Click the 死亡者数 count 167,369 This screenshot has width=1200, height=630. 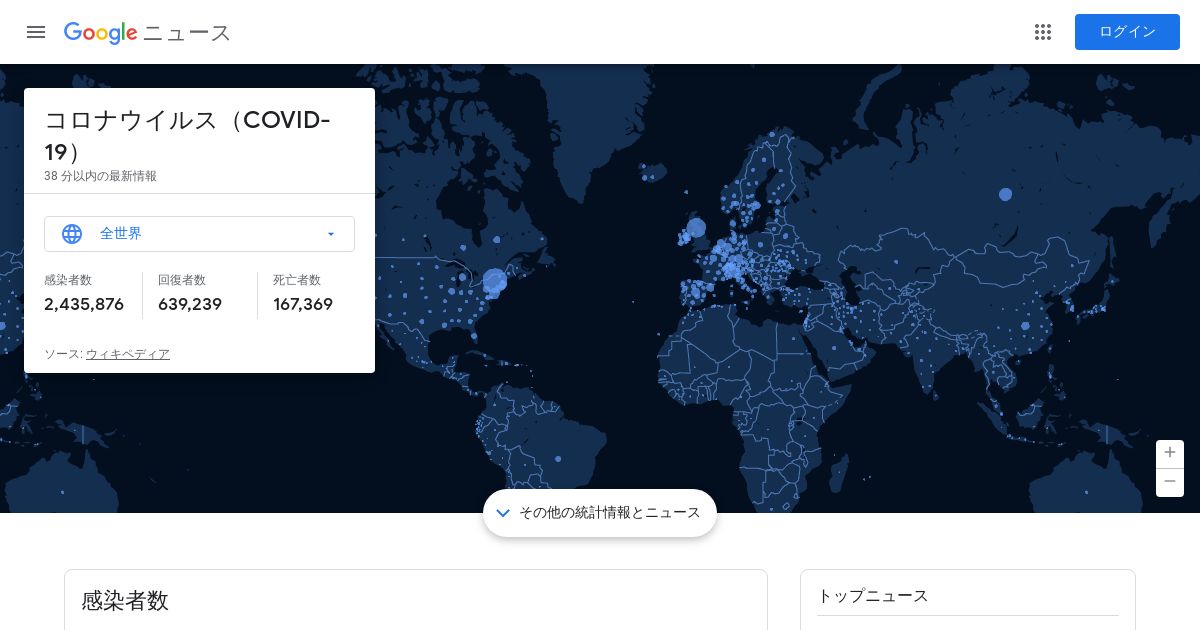(303, 304)
